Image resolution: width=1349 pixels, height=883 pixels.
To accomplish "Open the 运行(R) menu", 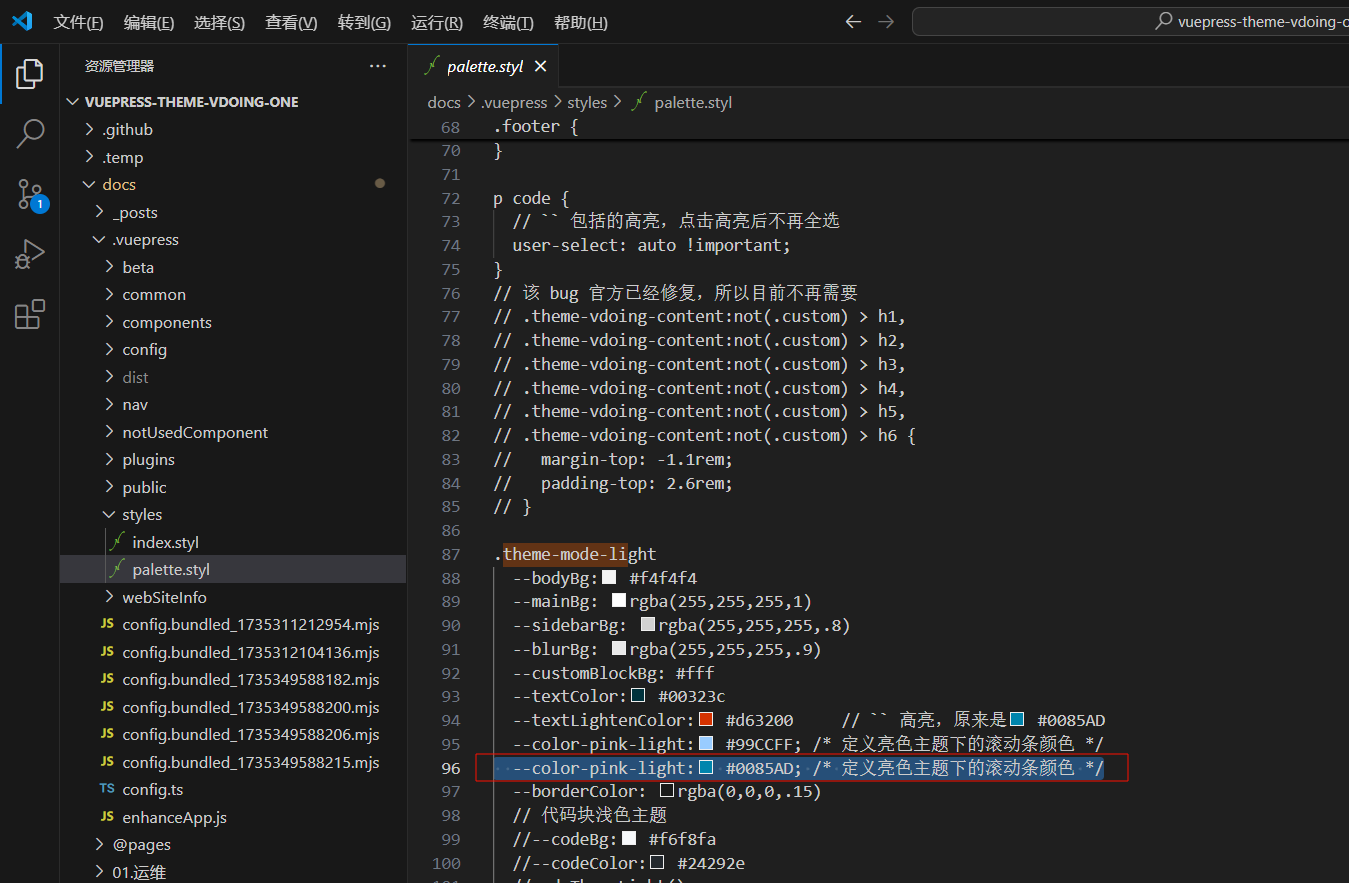I will (x=437, y=22).
